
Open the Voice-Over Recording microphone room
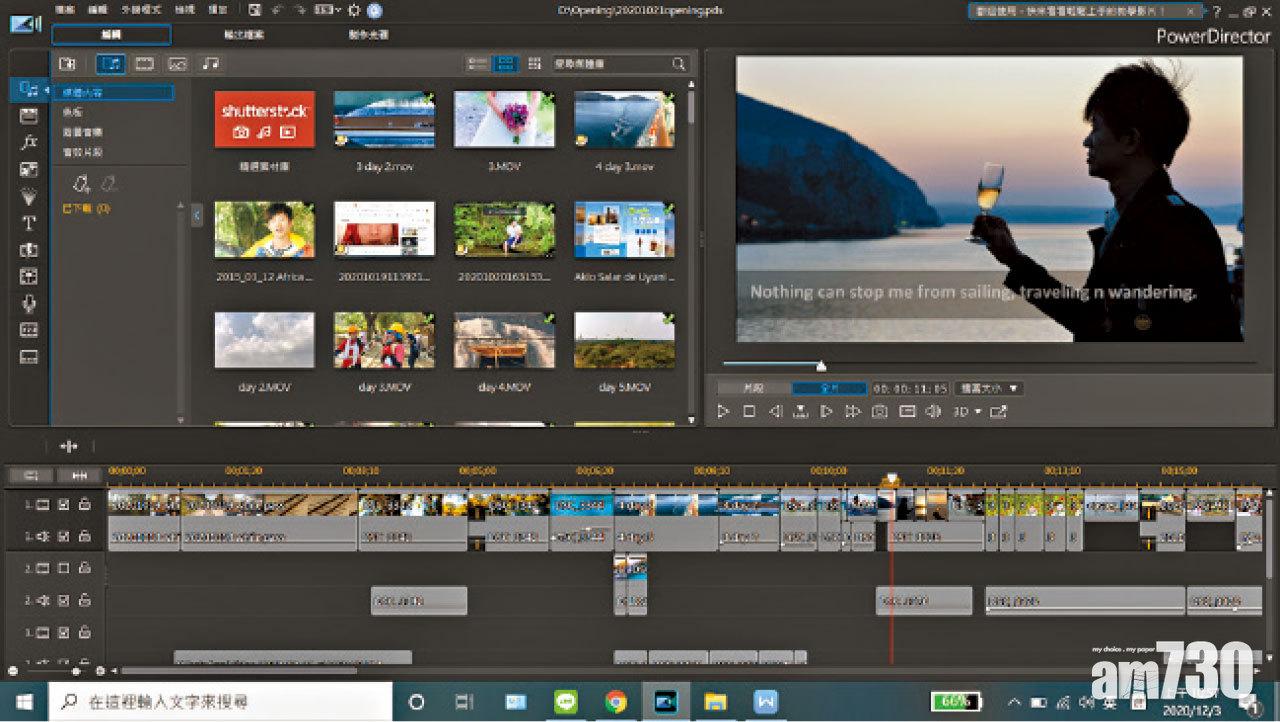coord(29,304)
